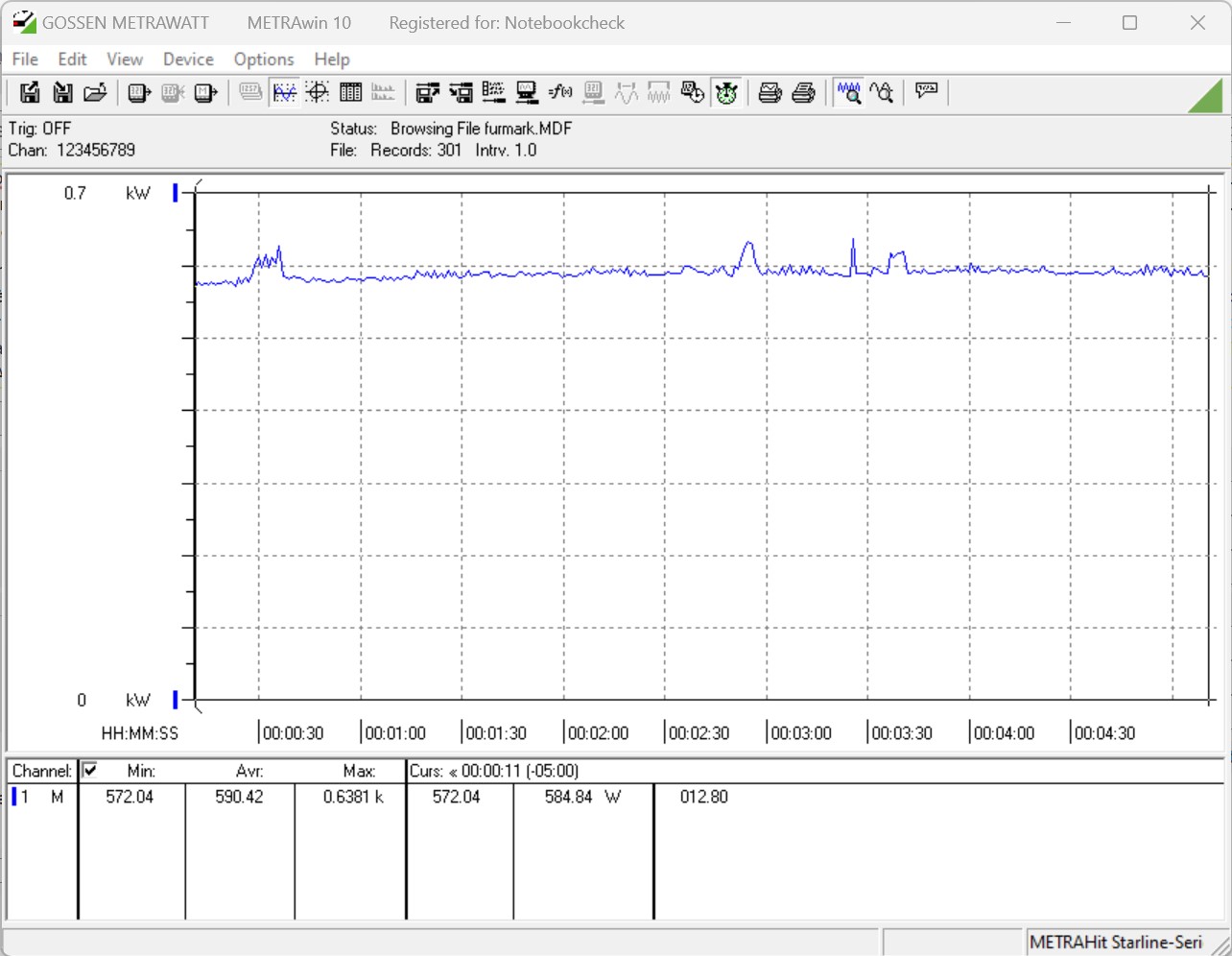Image resolution: width=1232 pixels, height=956 pixels.
Task: Switch to the data table view
Action: tap(350, 92)
